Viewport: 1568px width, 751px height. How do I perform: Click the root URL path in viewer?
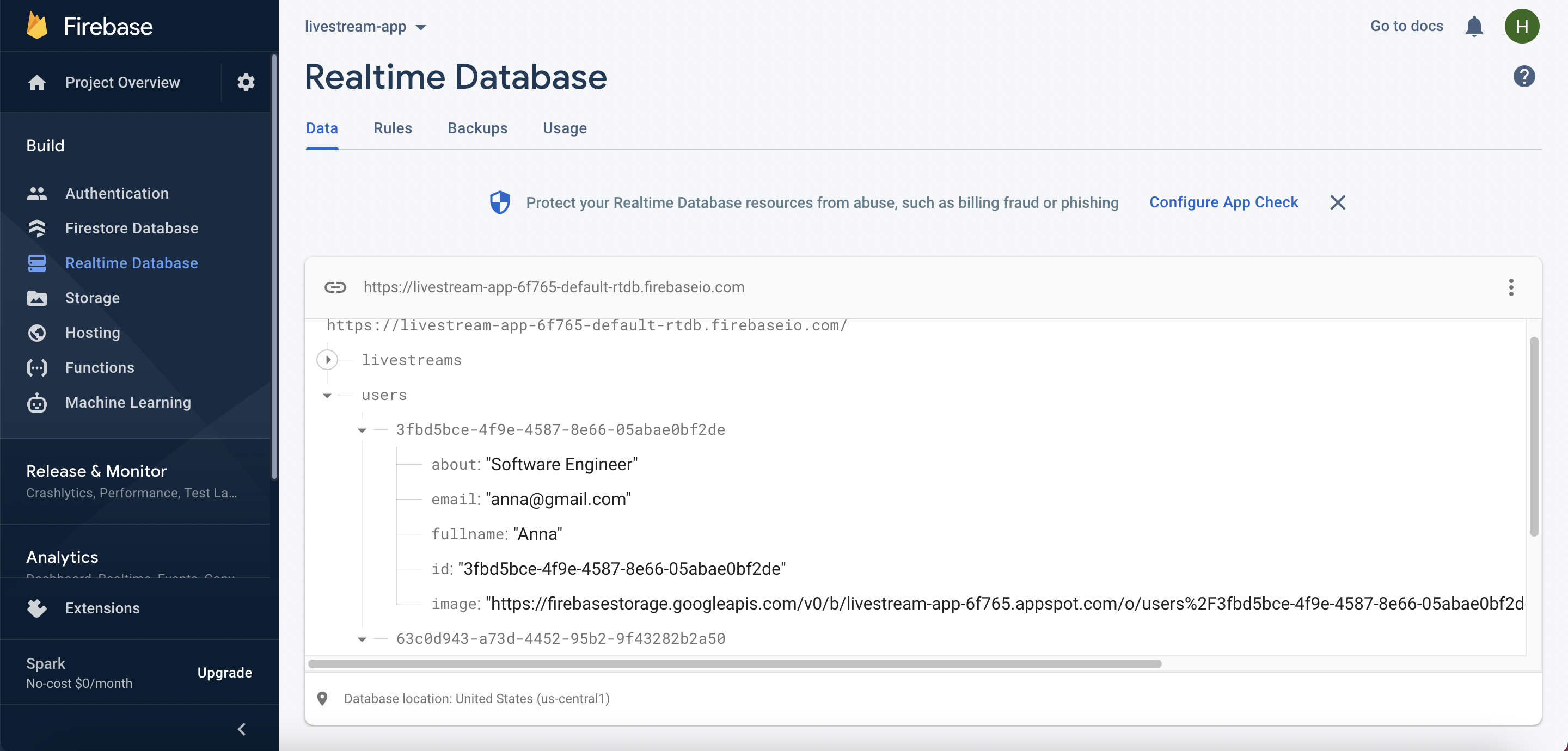coord(587,325)
